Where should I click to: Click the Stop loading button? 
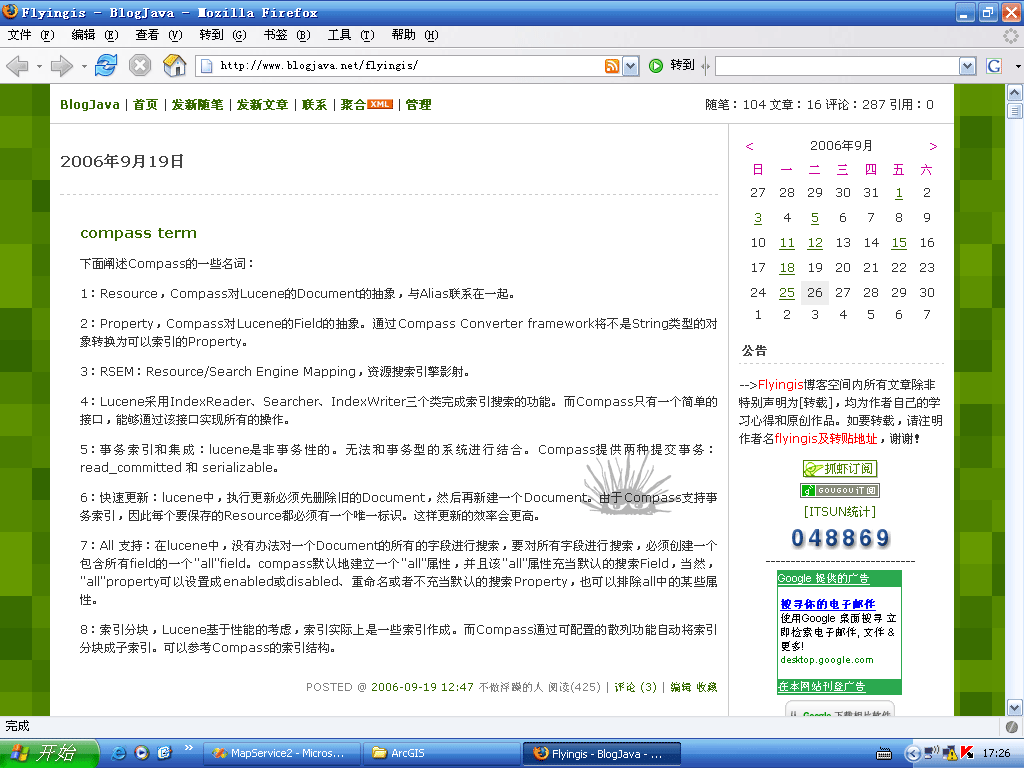140,65
